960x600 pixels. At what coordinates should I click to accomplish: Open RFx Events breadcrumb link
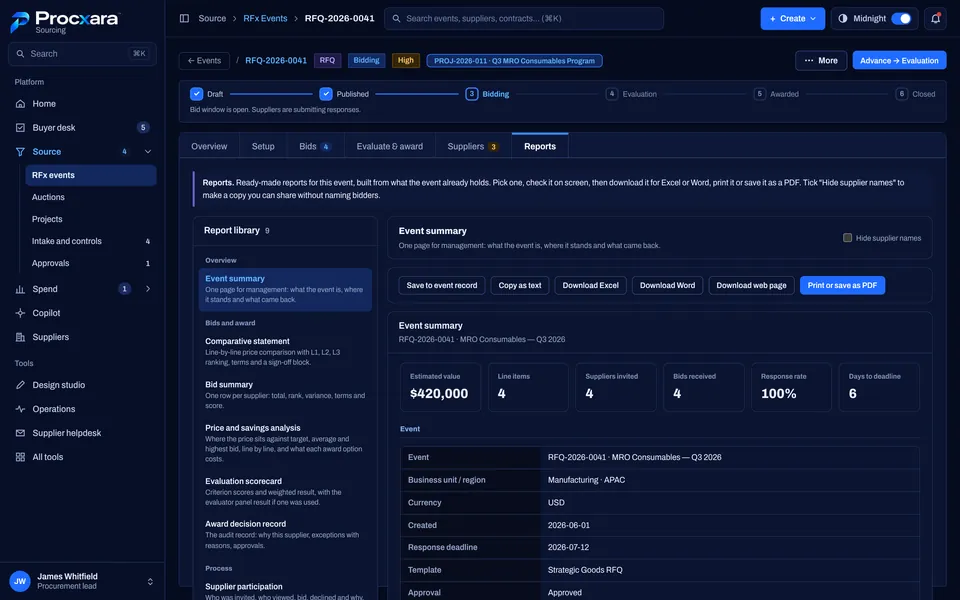(x=265, y=18)
